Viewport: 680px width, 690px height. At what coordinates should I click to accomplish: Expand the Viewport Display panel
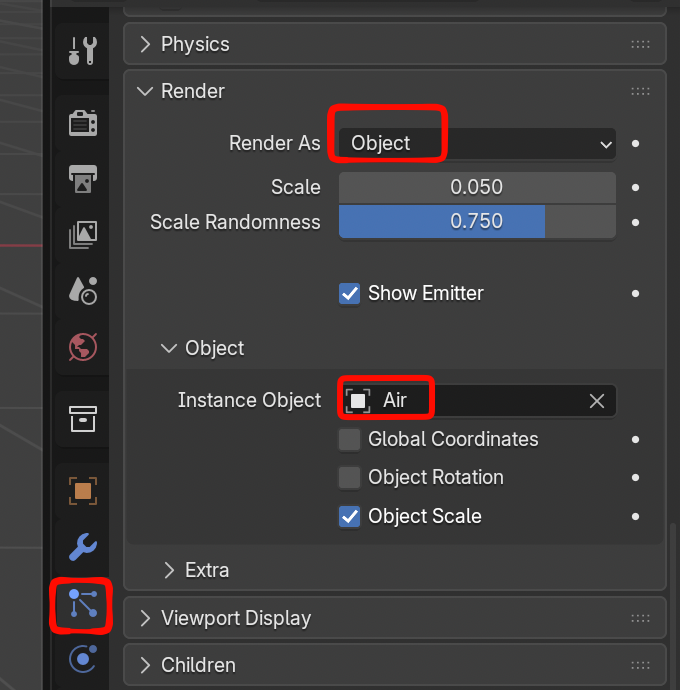point(236,618)
